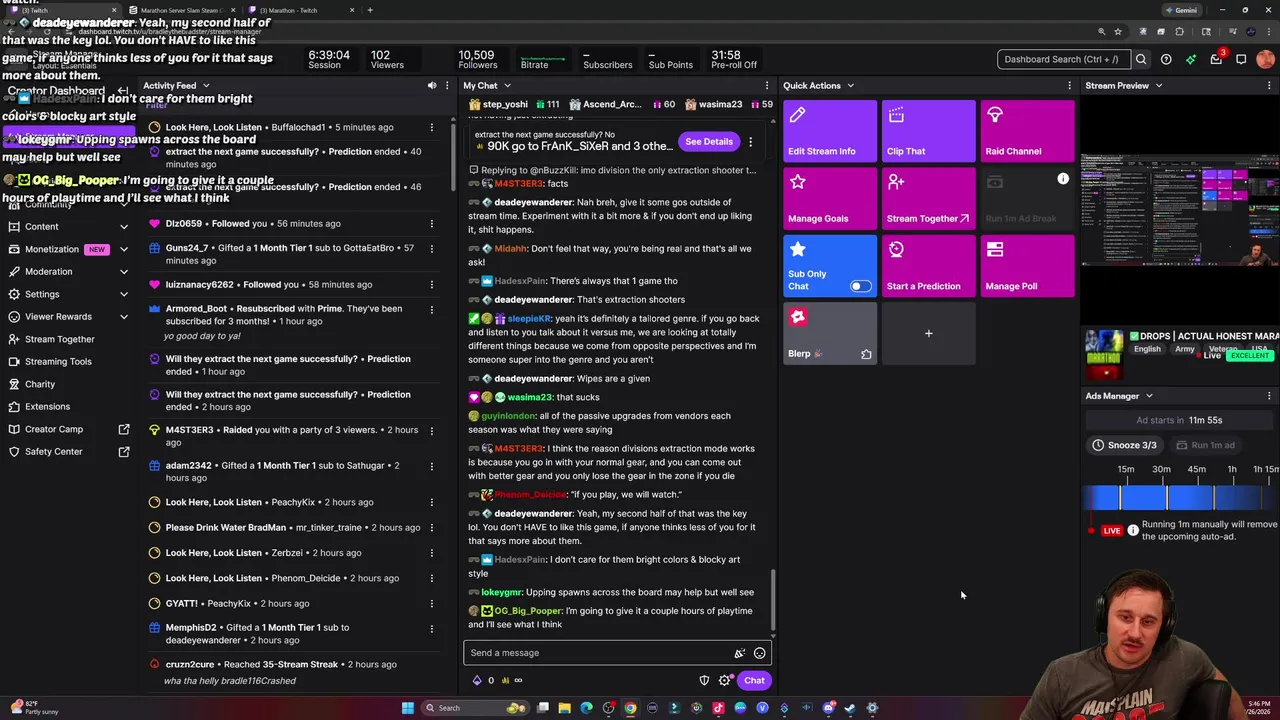Open Discord from the taskbar
Screen dimensions: 1280x720
tap(829, 708)
